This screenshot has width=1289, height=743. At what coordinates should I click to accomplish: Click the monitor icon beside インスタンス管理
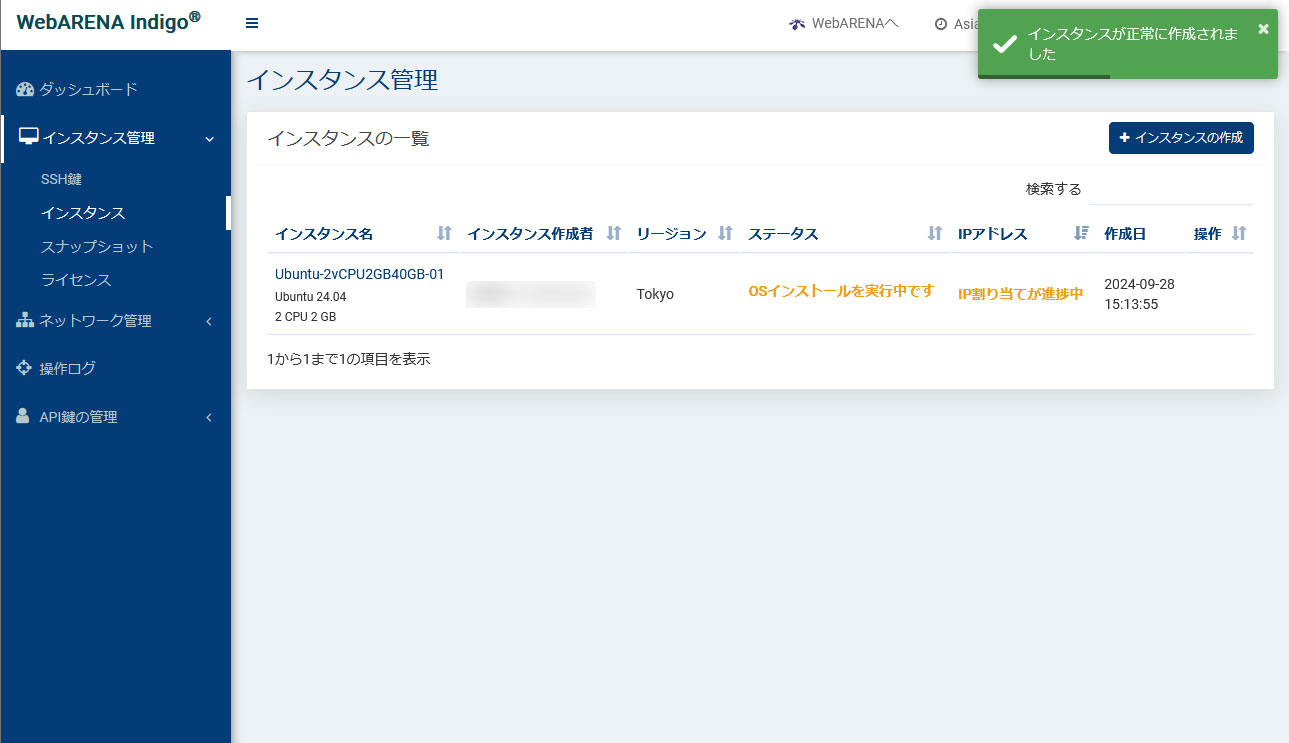click(x=29, y=137)
